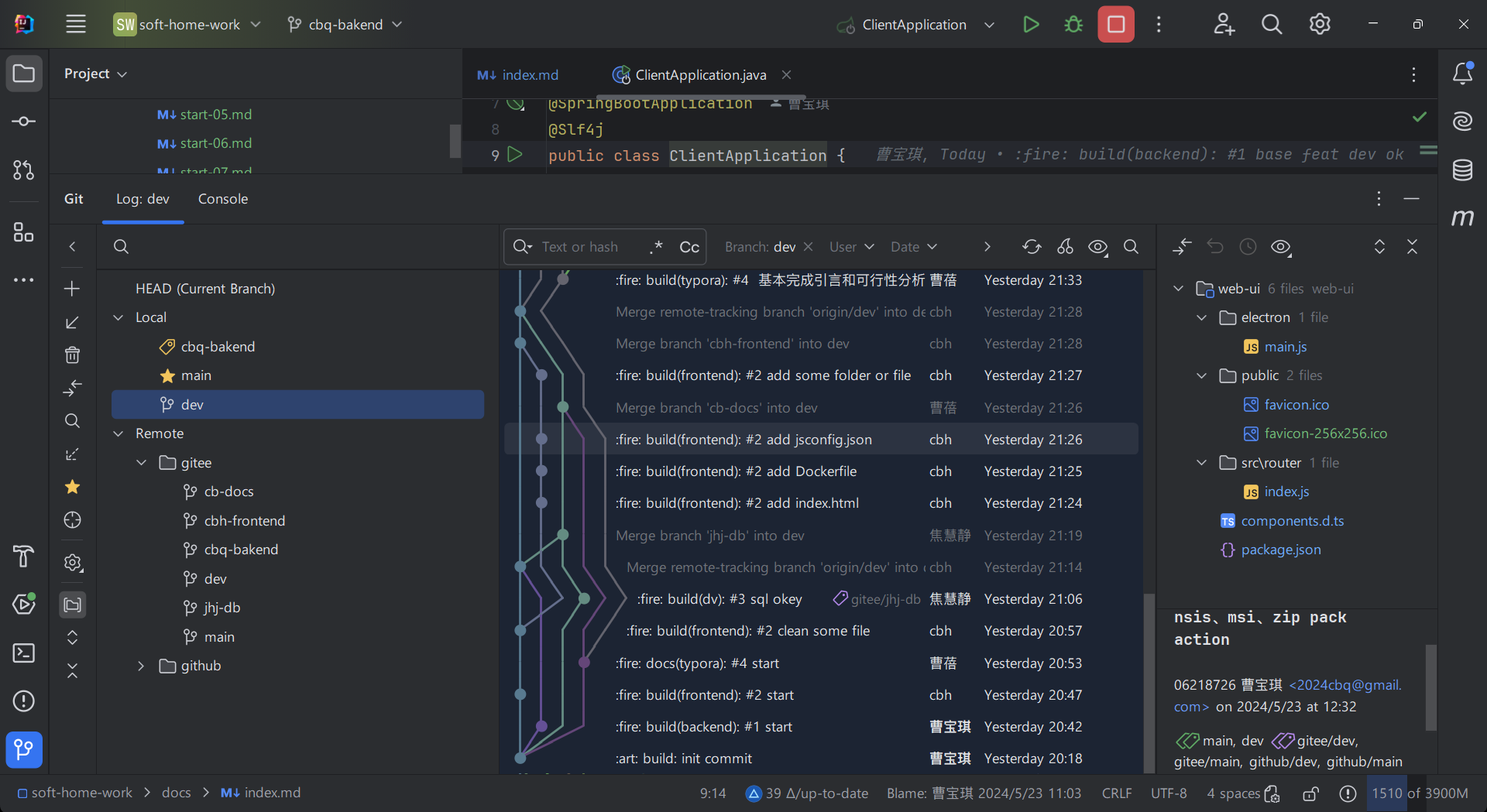1487x812 pixels.
Task: Open the Pull Requests tool window
Action: click(x=24, y=170)
